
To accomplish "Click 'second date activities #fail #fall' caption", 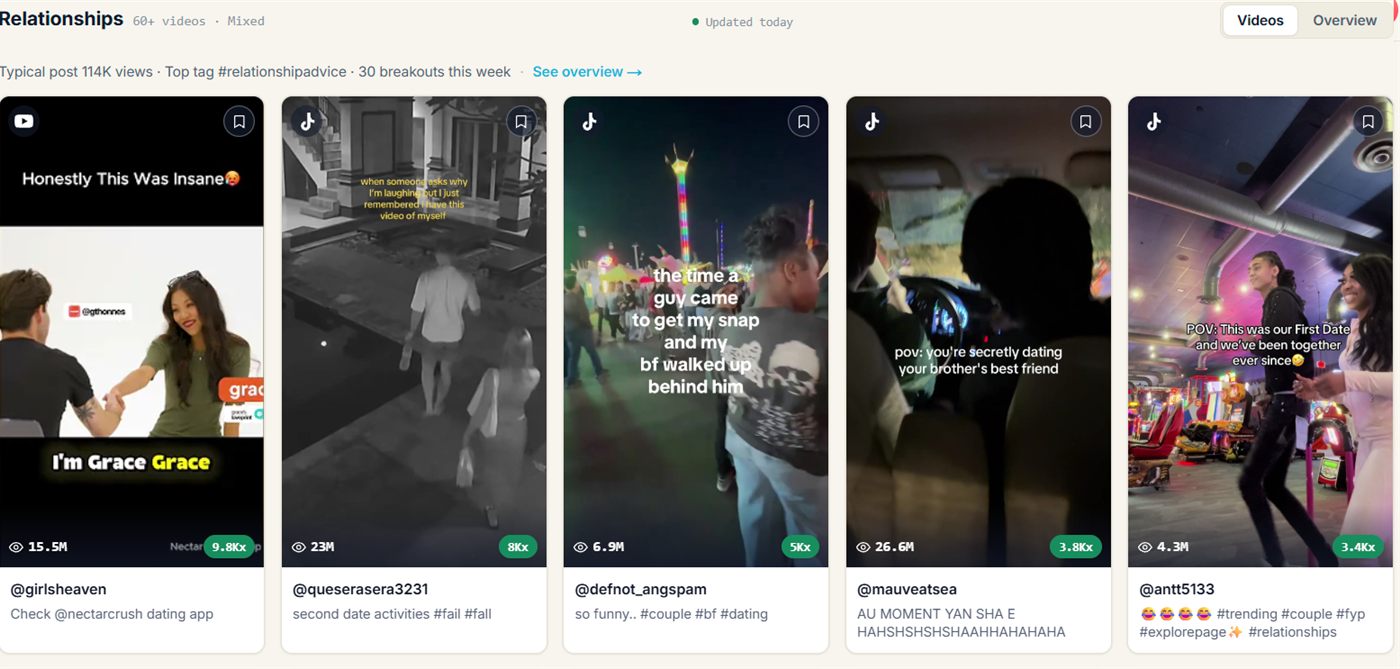I will click(x=392, y=614).
